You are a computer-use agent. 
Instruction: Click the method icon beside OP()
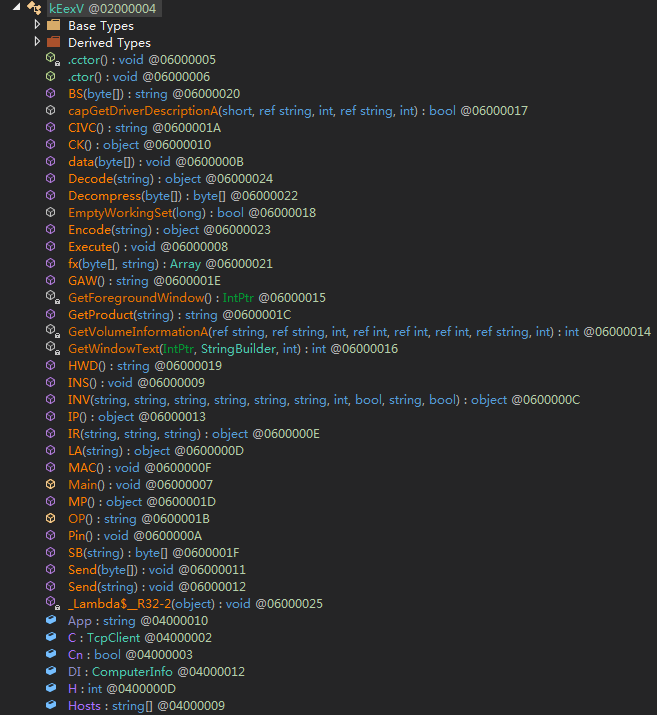(51, 518)
